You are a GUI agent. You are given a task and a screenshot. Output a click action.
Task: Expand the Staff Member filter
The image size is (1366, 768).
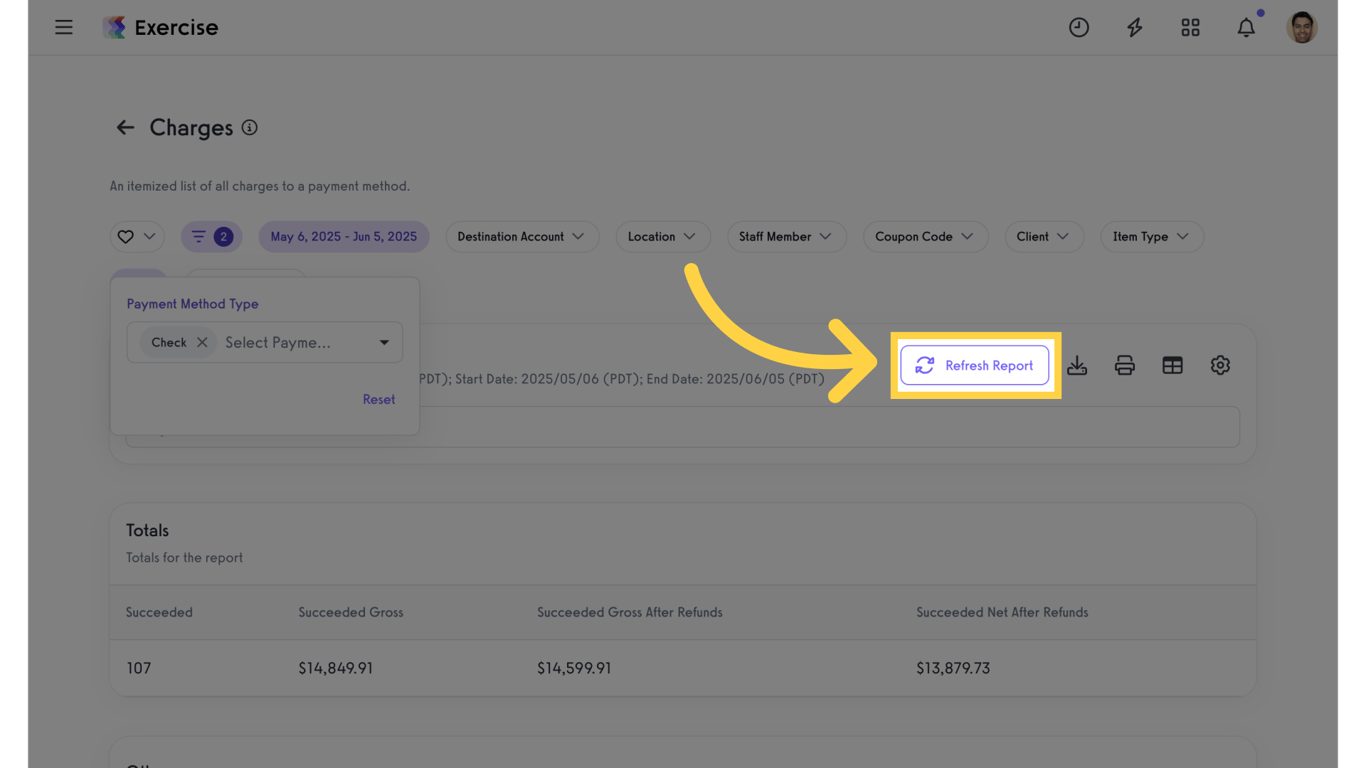(785, 237)
